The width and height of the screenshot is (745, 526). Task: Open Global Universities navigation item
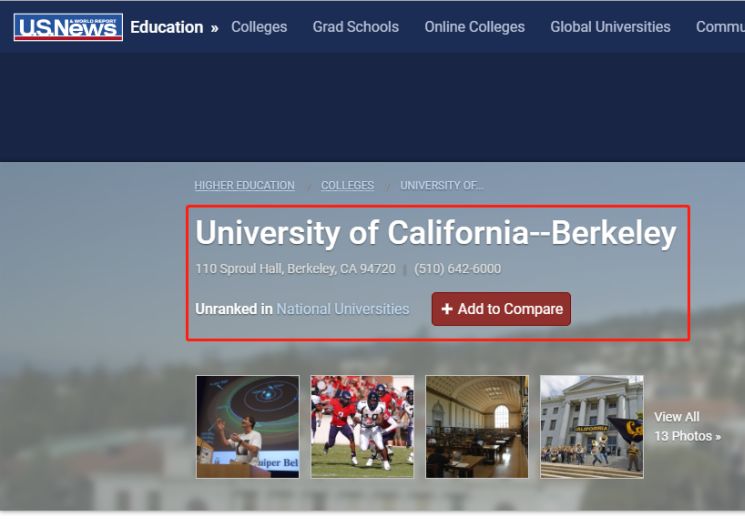click(x=610, y=27)
